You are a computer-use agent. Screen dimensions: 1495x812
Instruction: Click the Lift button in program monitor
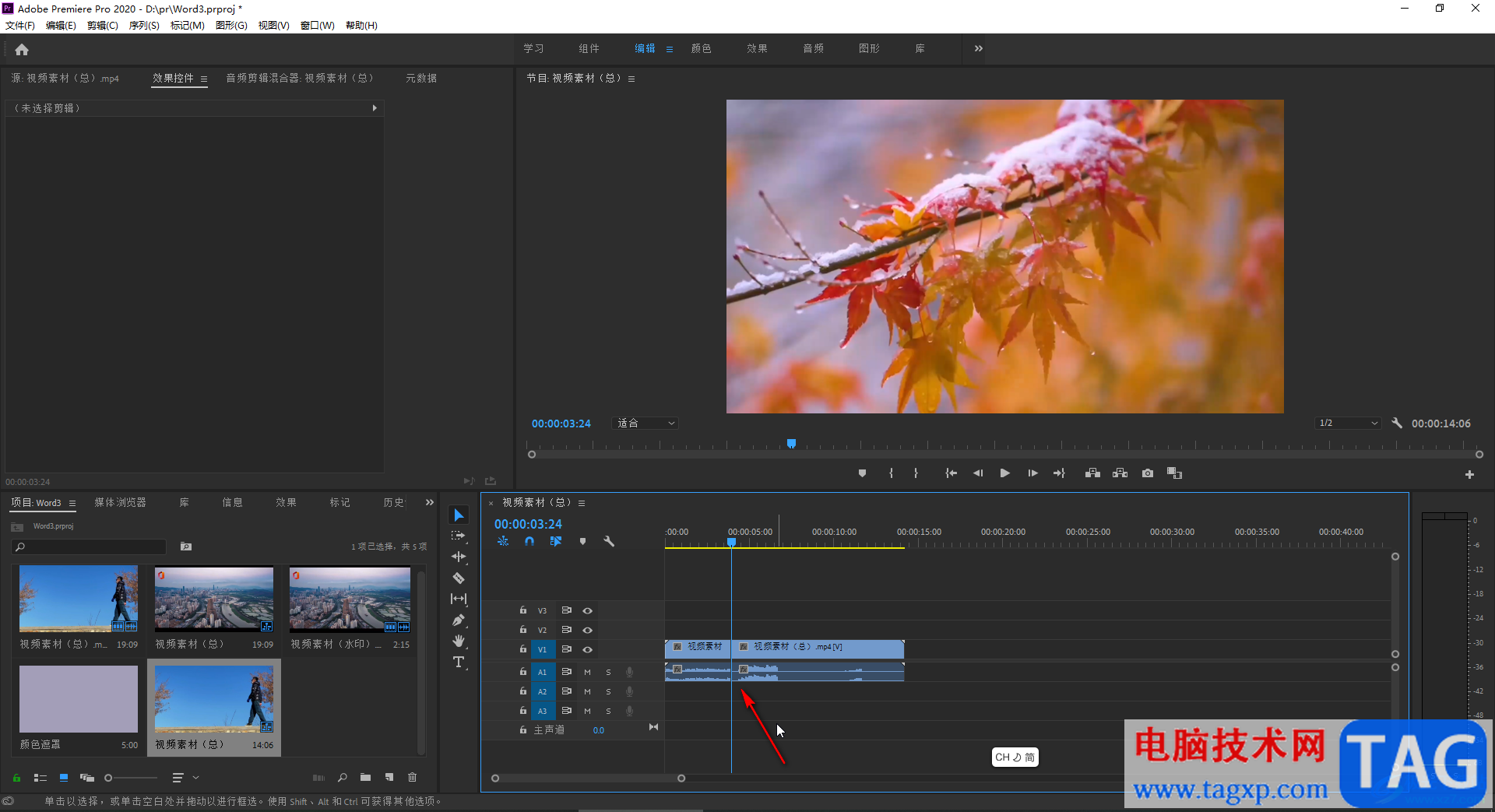click(1092, 473)
